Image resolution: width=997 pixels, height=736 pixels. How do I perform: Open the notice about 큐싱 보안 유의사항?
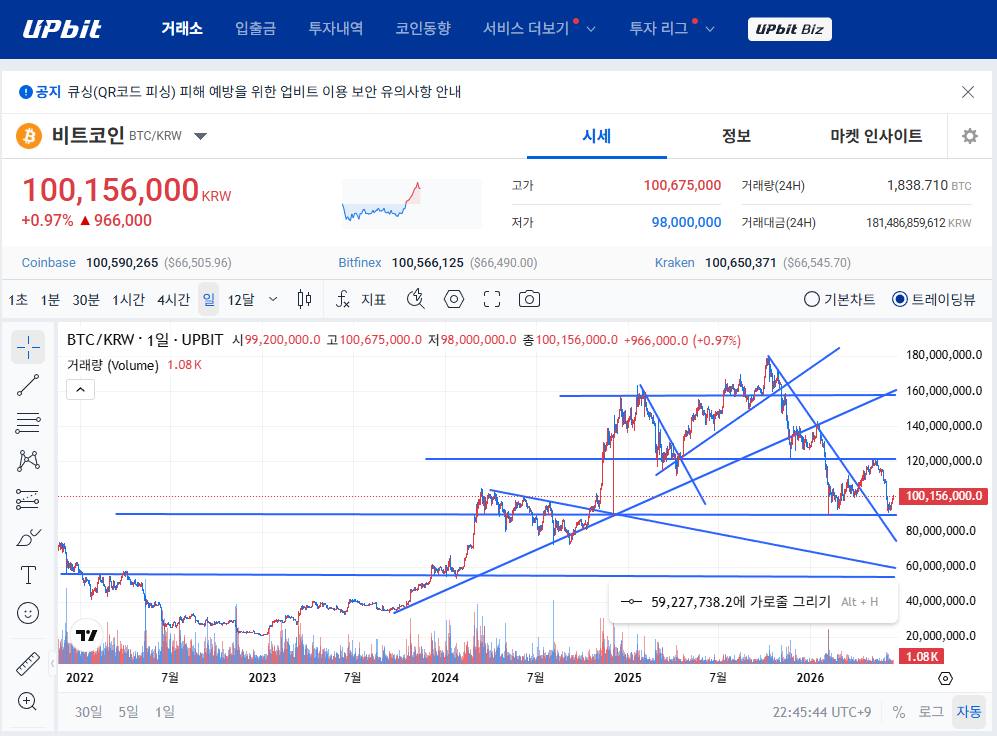265,92
